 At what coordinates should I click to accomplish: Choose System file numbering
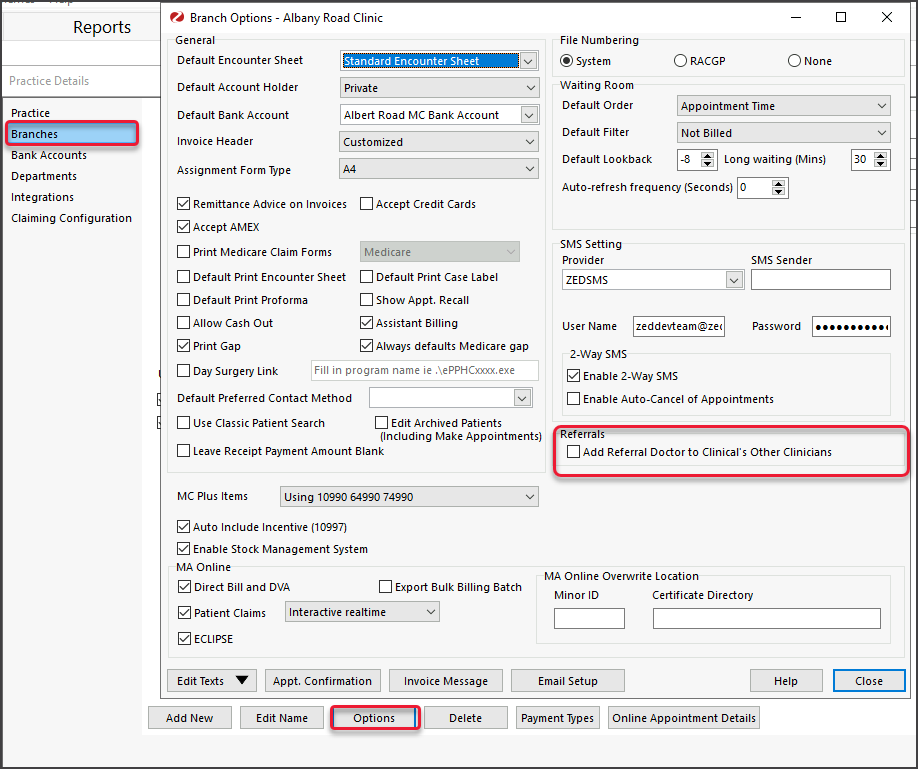(x=566, y=61)
